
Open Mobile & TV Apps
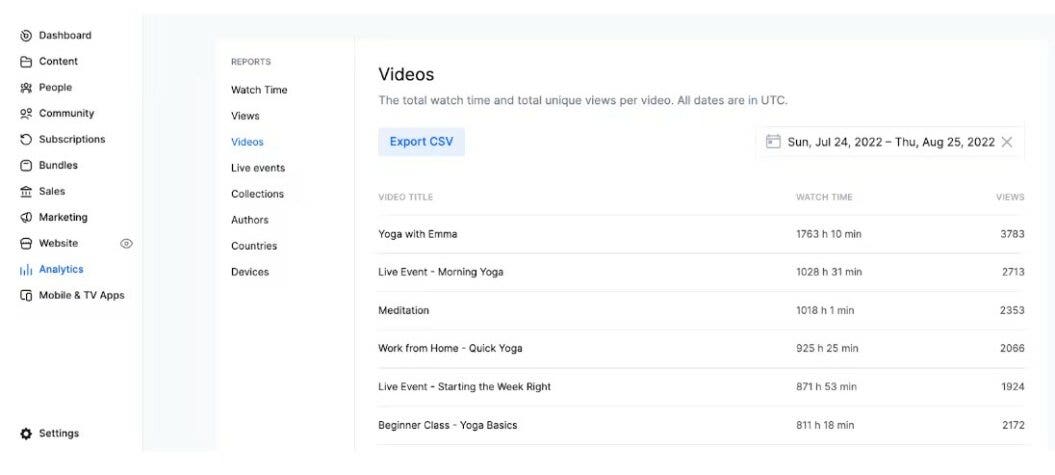pos(81,295)
